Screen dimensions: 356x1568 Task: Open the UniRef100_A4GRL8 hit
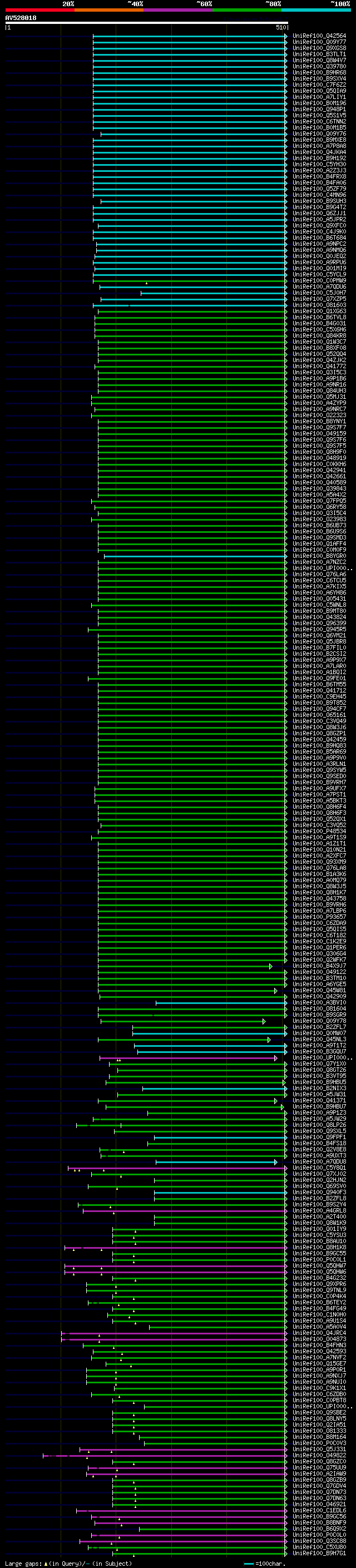click(x=319, y=1211)
